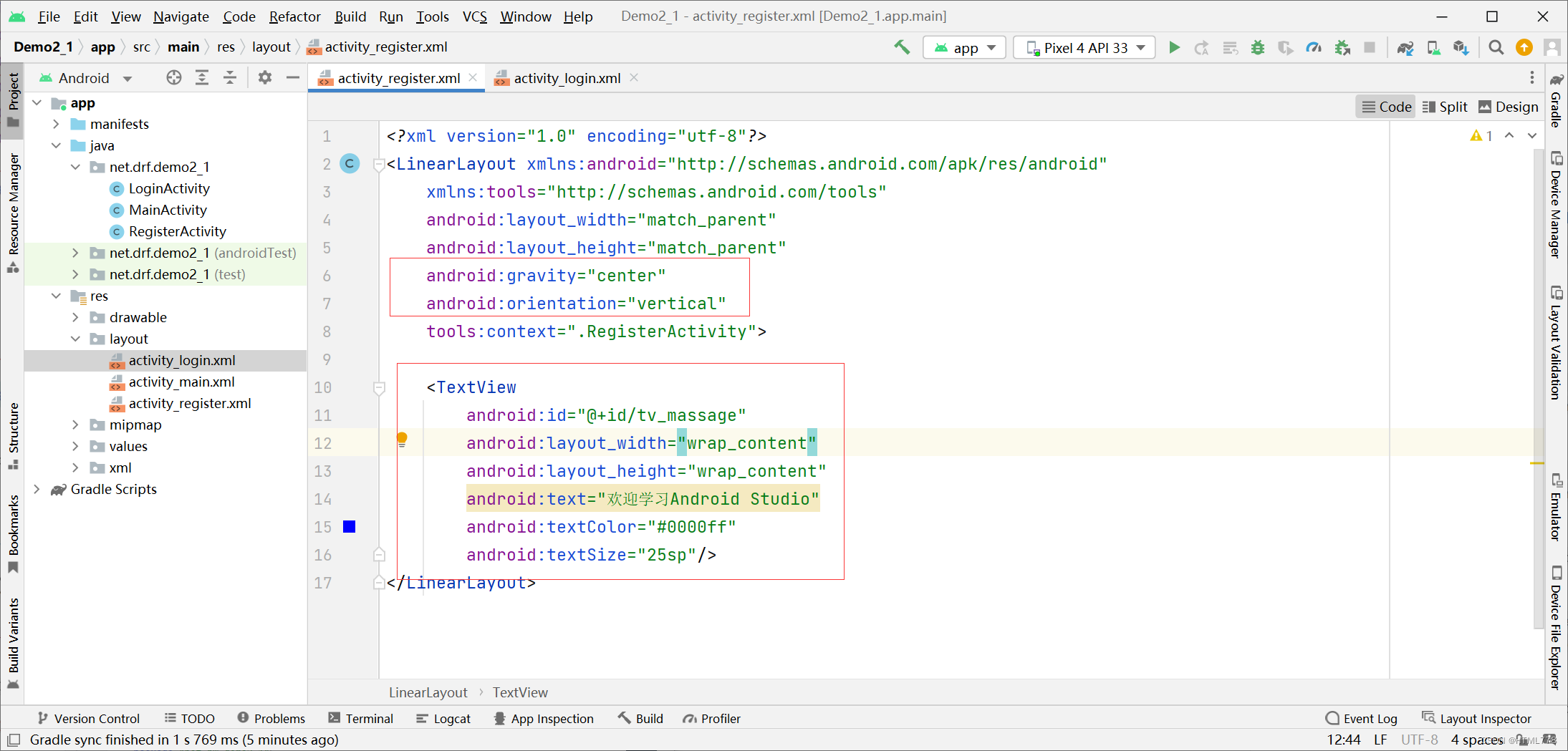
Task: Toggle the Gradle tool window
Action: point(1556,100)
